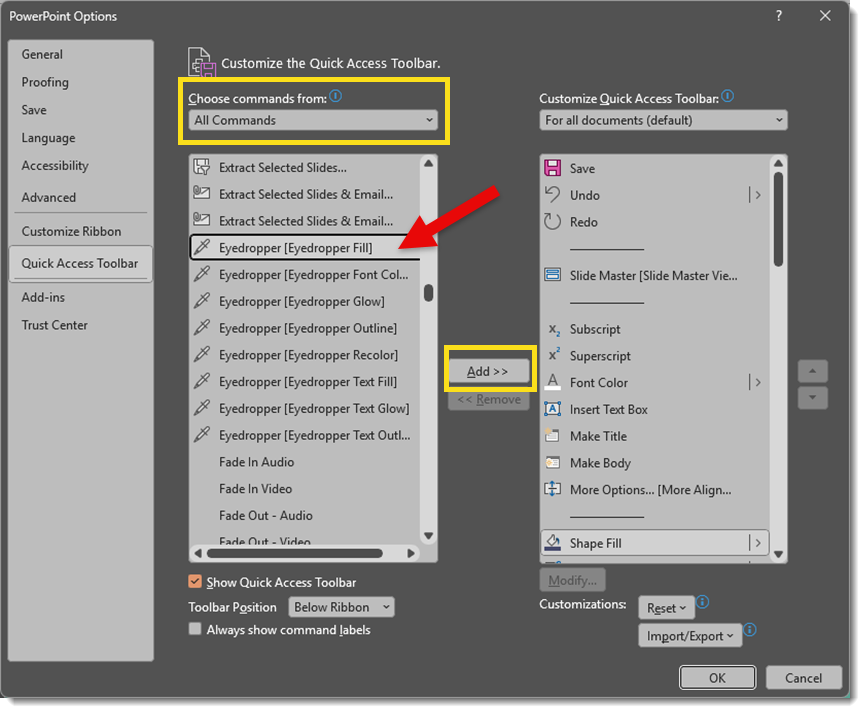This screenshot has height=713, width=865.
Task: Click the Undo arrow icon
Action: click(552, 194)
